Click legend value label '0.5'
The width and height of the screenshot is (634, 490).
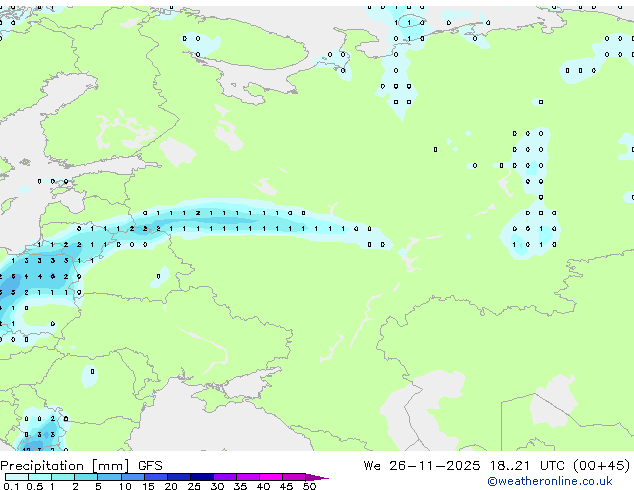tap(34, 486)
